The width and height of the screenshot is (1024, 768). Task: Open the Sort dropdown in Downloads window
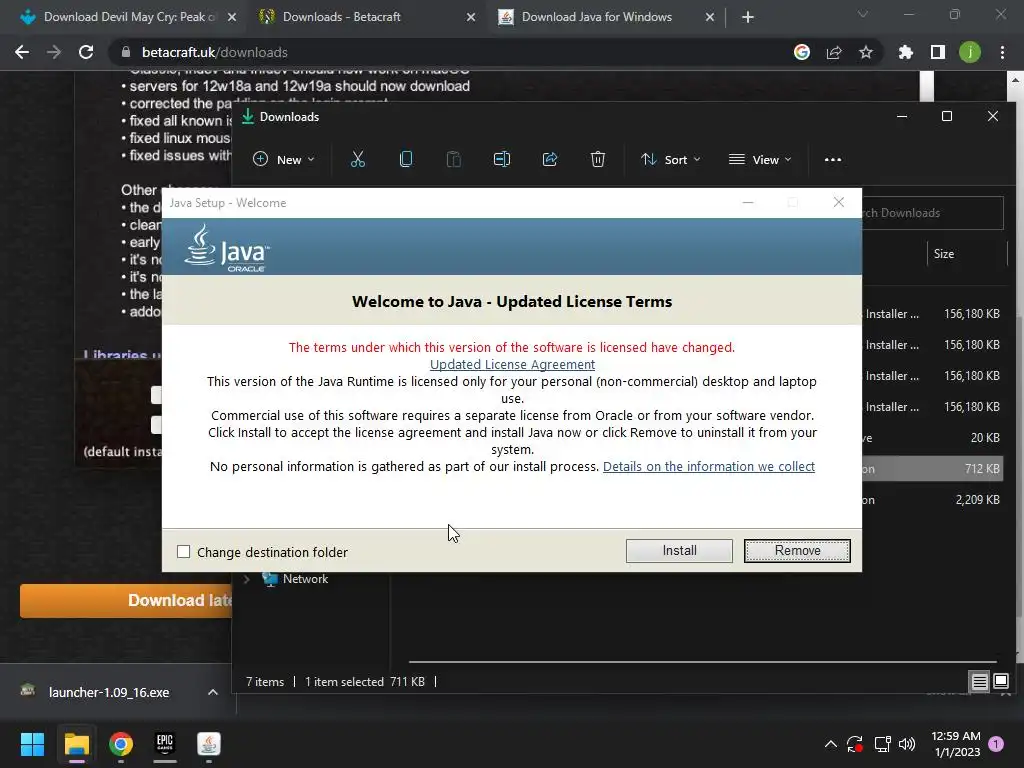click(671, 159)
